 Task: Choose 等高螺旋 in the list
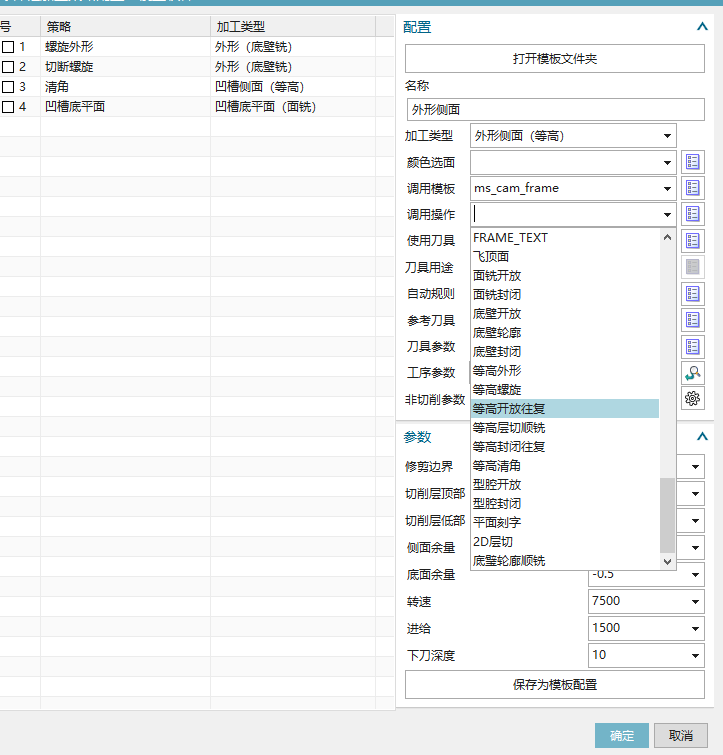tap(565, 390)
